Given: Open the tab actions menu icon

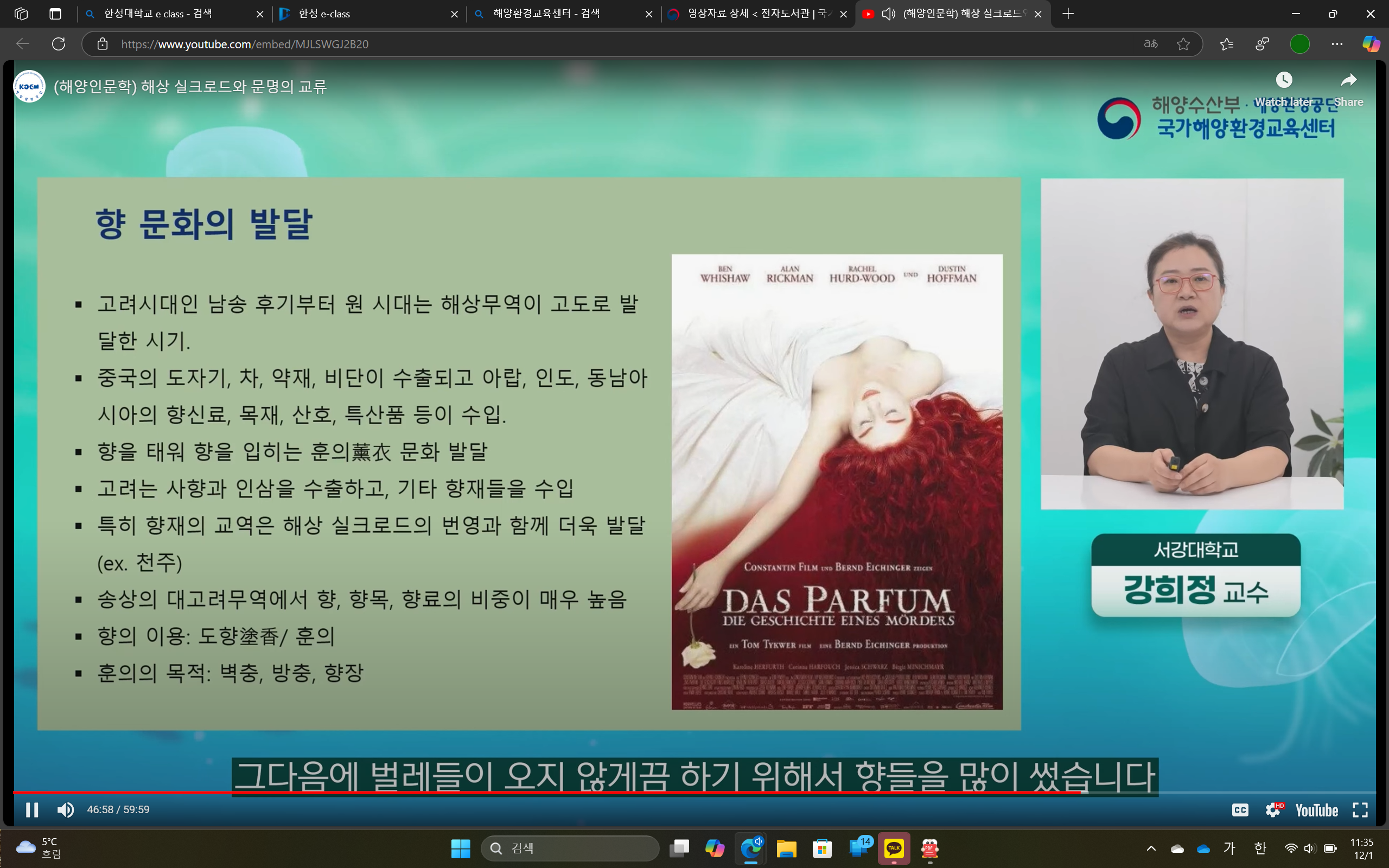Looking at the screenshot, I should click(x=55, y=14).
